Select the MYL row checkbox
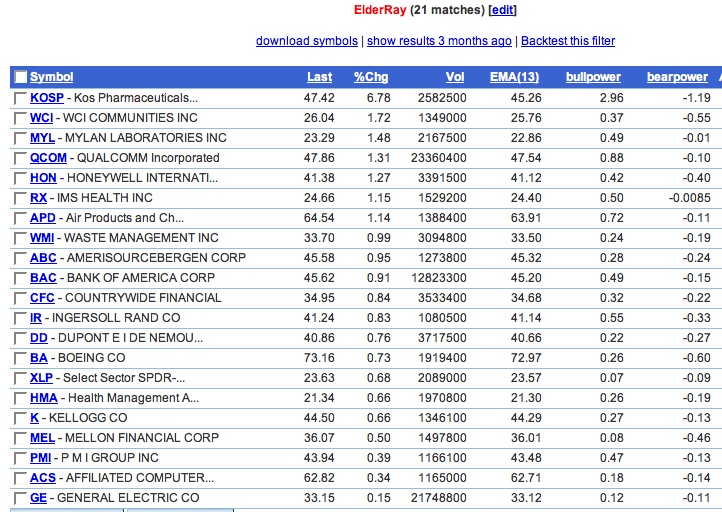The image size is (722, 512). pos(20,138)
